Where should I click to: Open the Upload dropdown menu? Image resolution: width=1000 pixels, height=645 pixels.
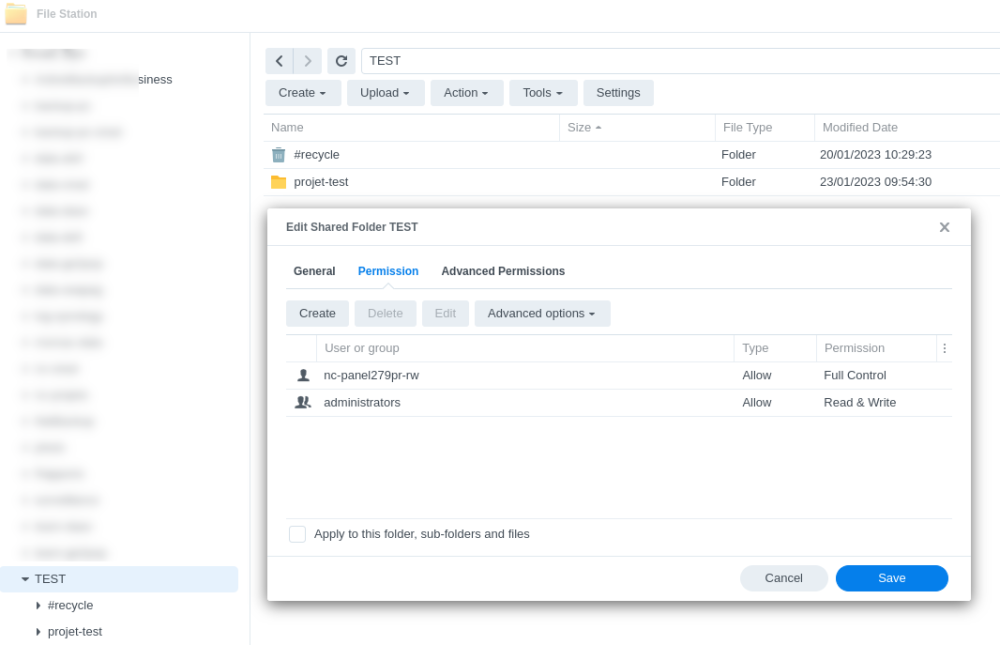(385, 93)
